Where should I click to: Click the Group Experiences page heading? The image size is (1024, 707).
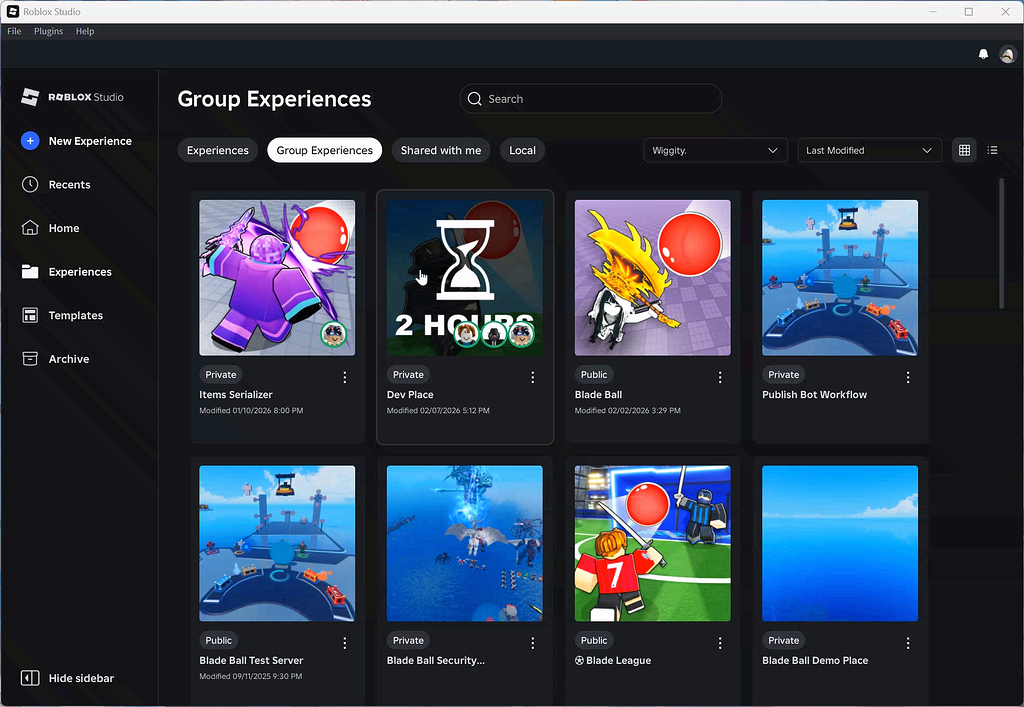point(274,99)
